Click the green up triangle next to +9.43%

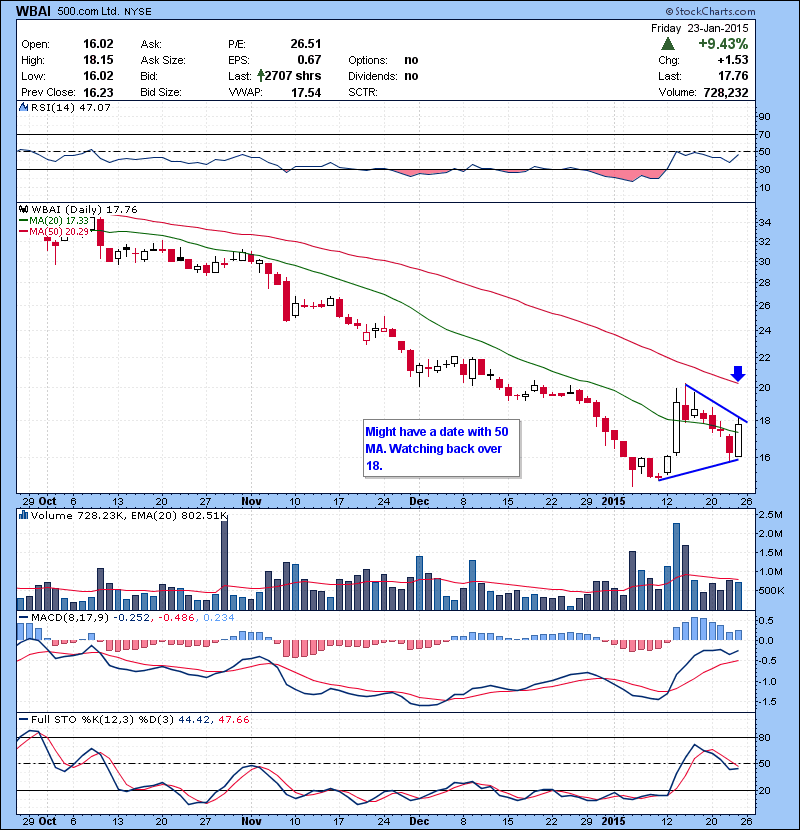[668, 44]
